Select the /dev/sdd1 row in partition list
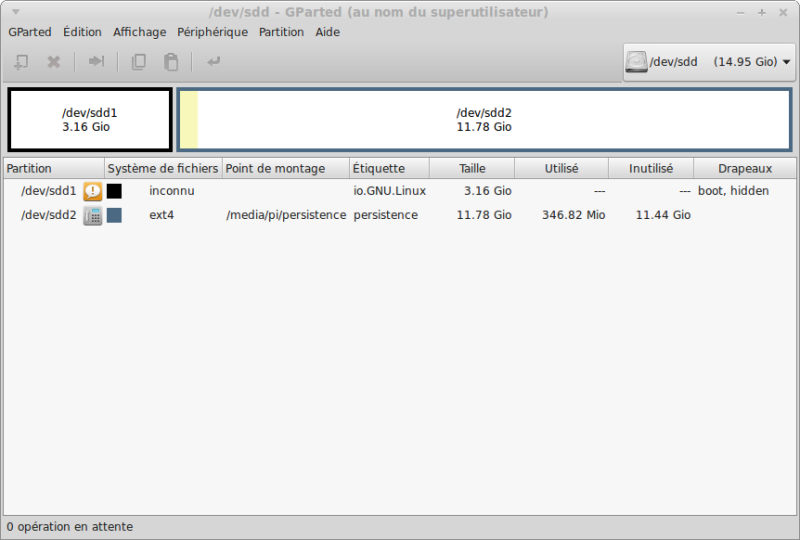The image size is (800, 540). [399, 191]
